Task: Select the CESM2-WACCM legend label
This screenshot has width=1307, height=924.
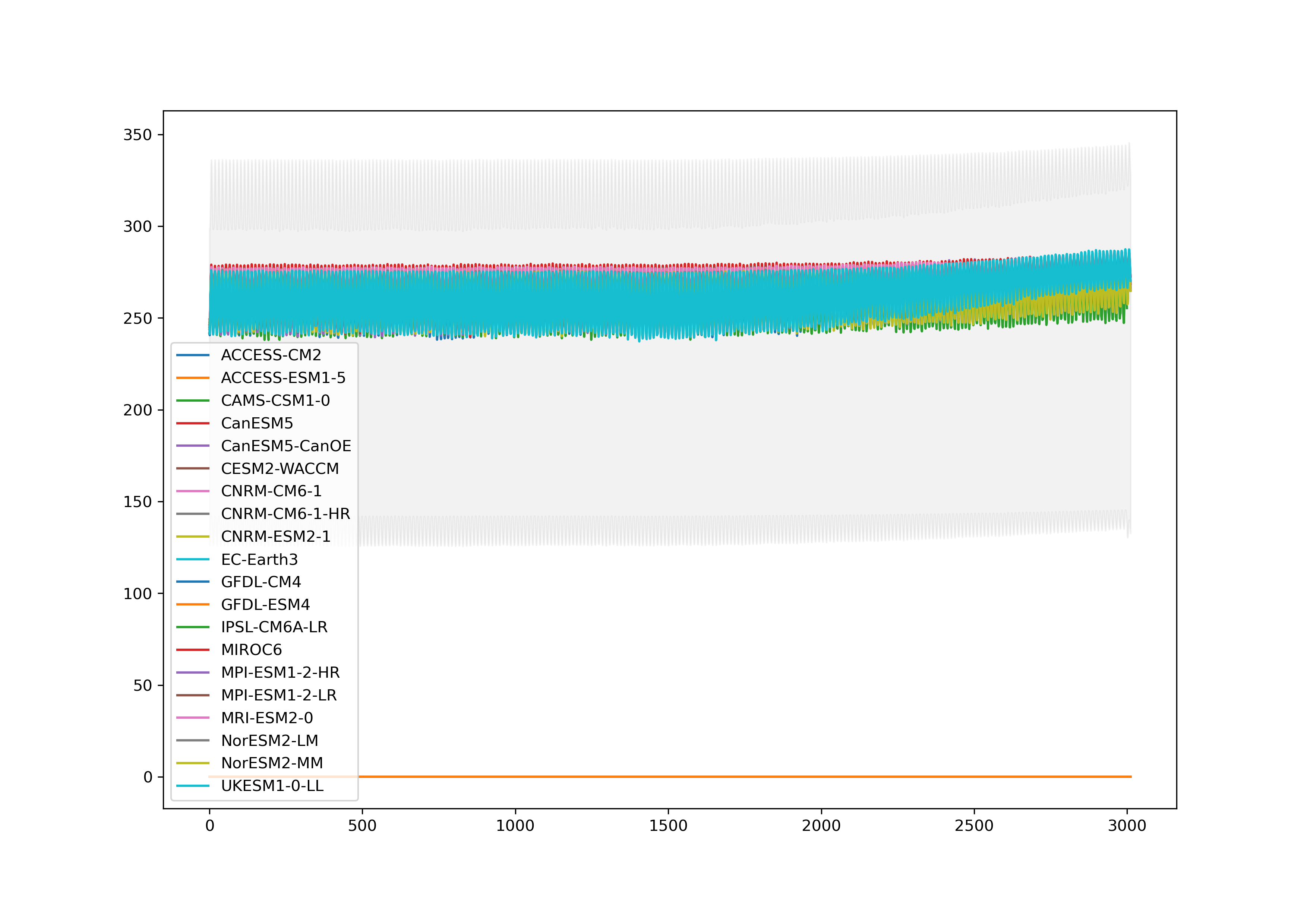Action: [280, 469]
